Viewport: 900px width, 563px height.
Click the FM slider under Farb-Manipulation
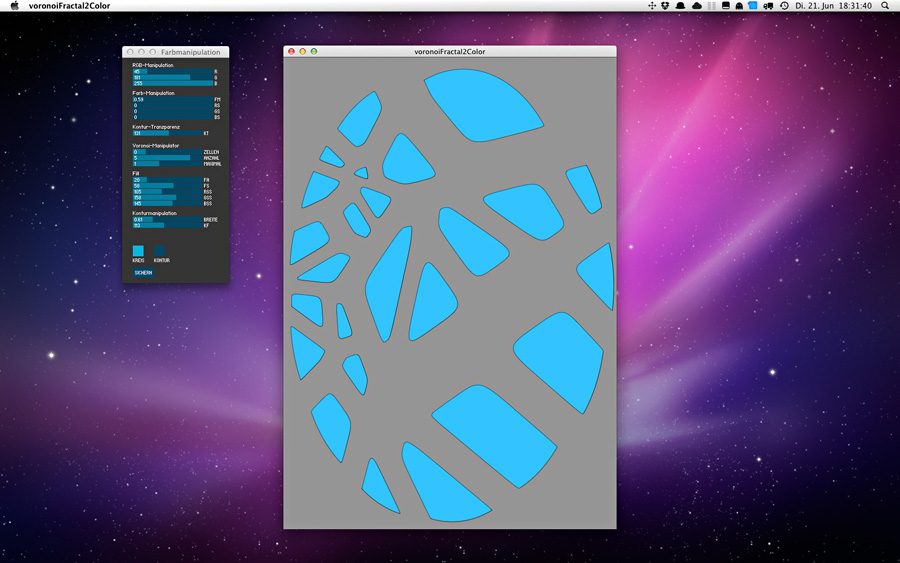coord(172,99)
